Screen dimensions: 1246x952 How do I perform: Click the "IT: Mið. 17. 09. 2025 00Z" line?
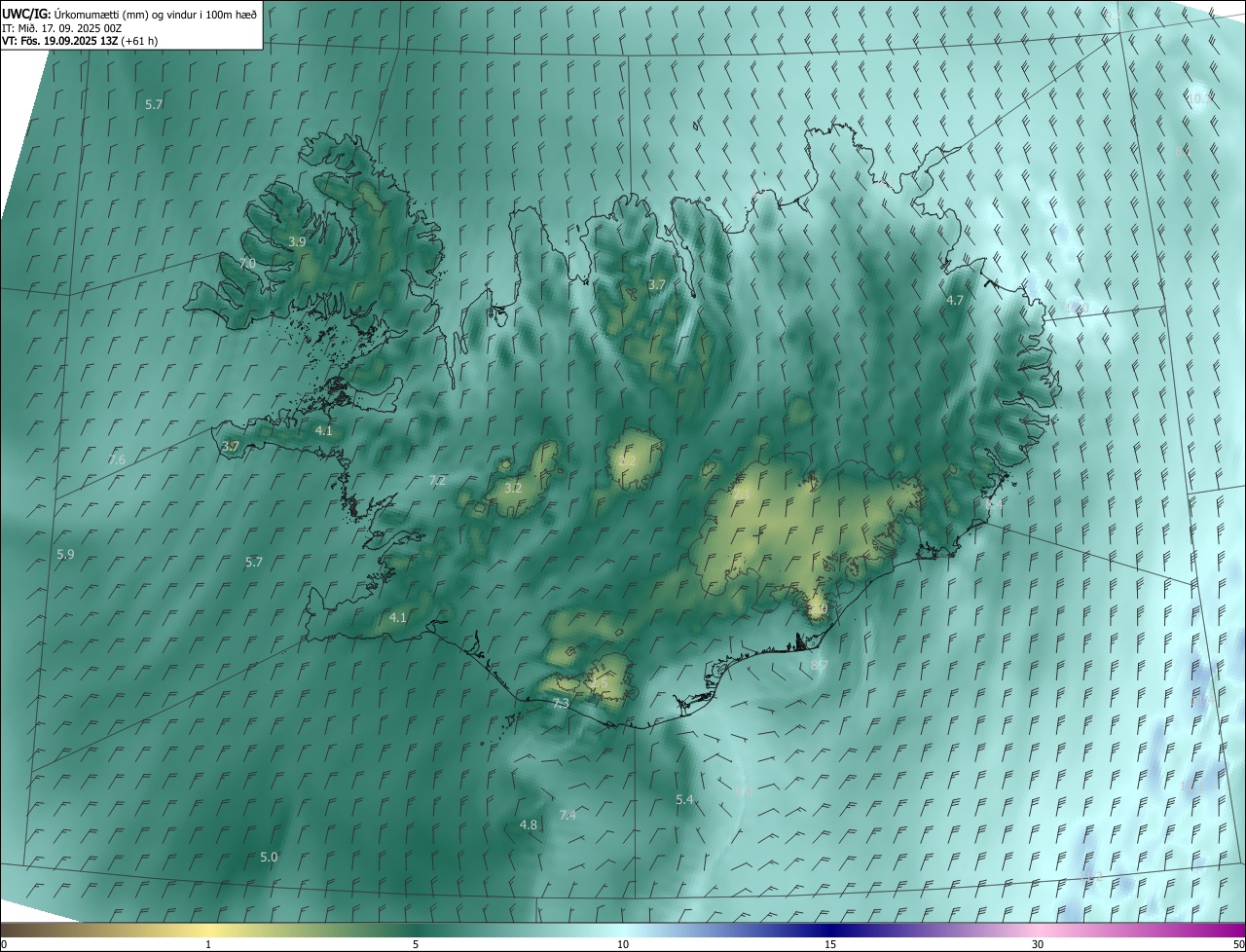pos(61,27)
